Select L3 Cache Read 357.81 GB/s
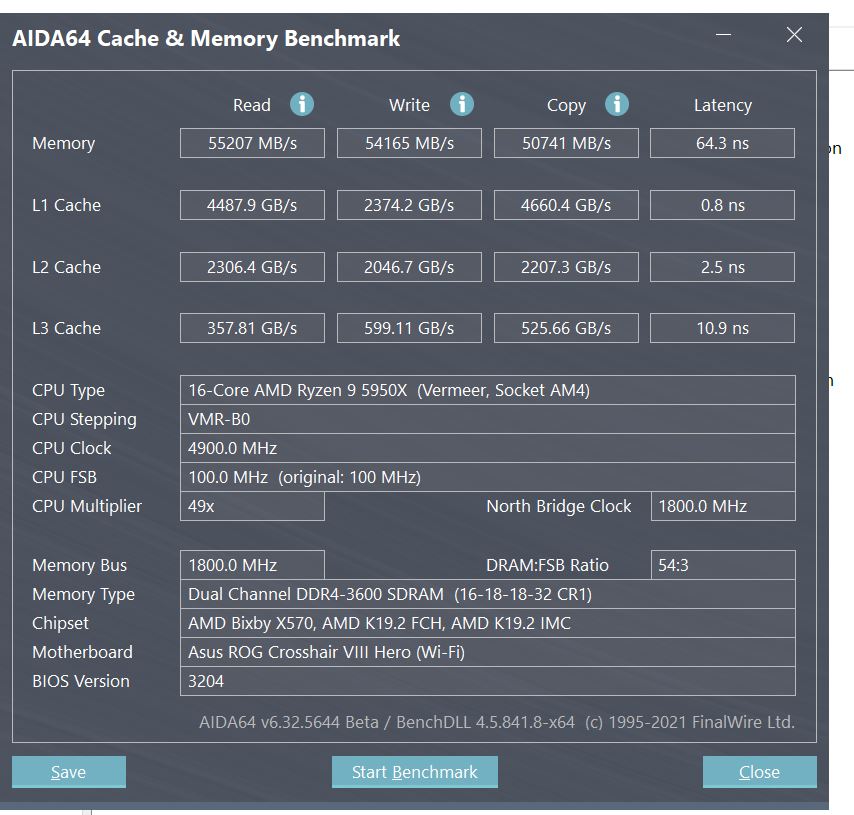This screenshot has width=854, height=815. pos(252,328)
